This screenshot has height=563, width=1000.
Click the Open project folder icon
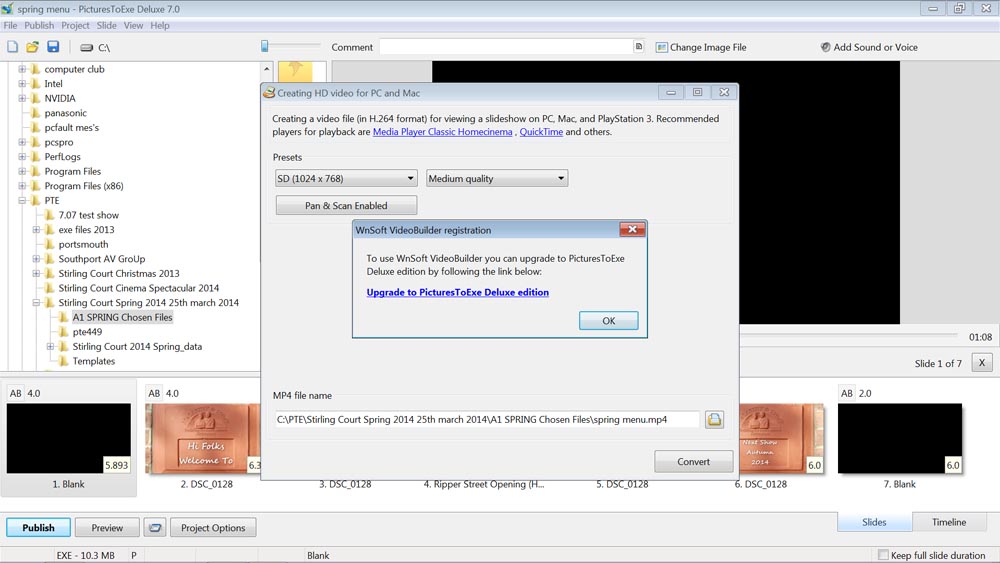click(33, 47)
